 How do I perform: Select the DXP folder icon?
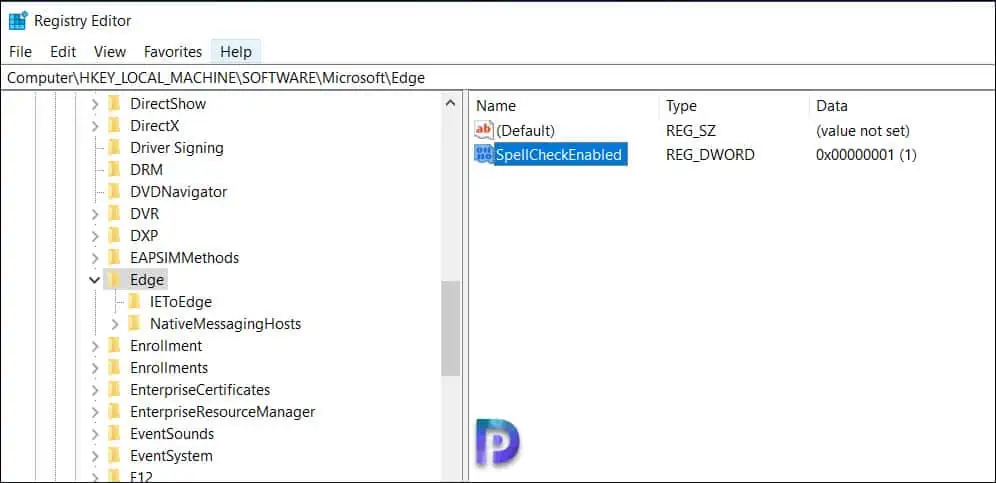tap(114, 236)
